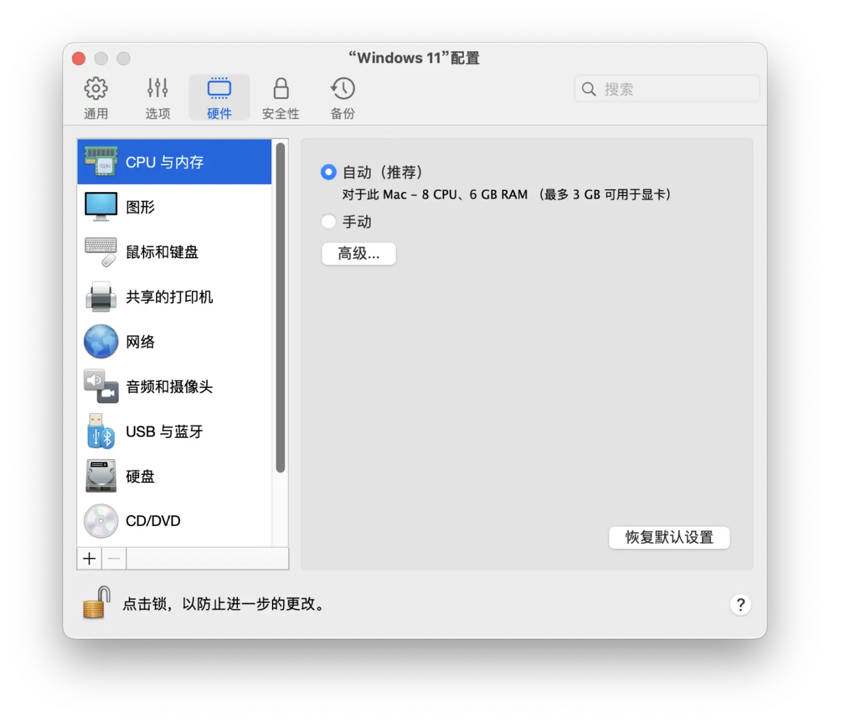Open the 备份 backup tab
Screen dimensions: 864x722
pos(343,98)
